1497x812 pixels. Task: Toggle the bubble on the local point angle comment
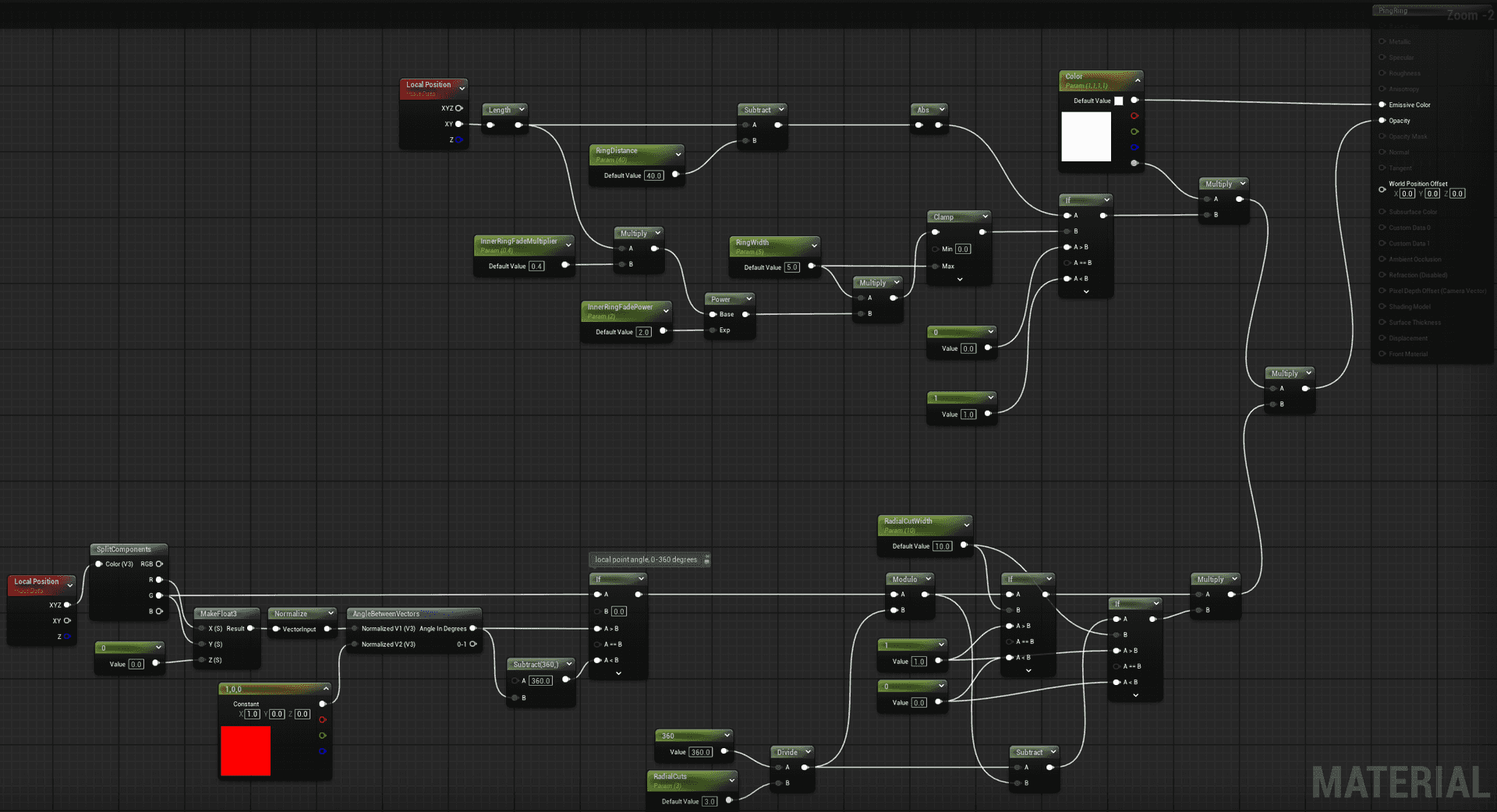706,560
